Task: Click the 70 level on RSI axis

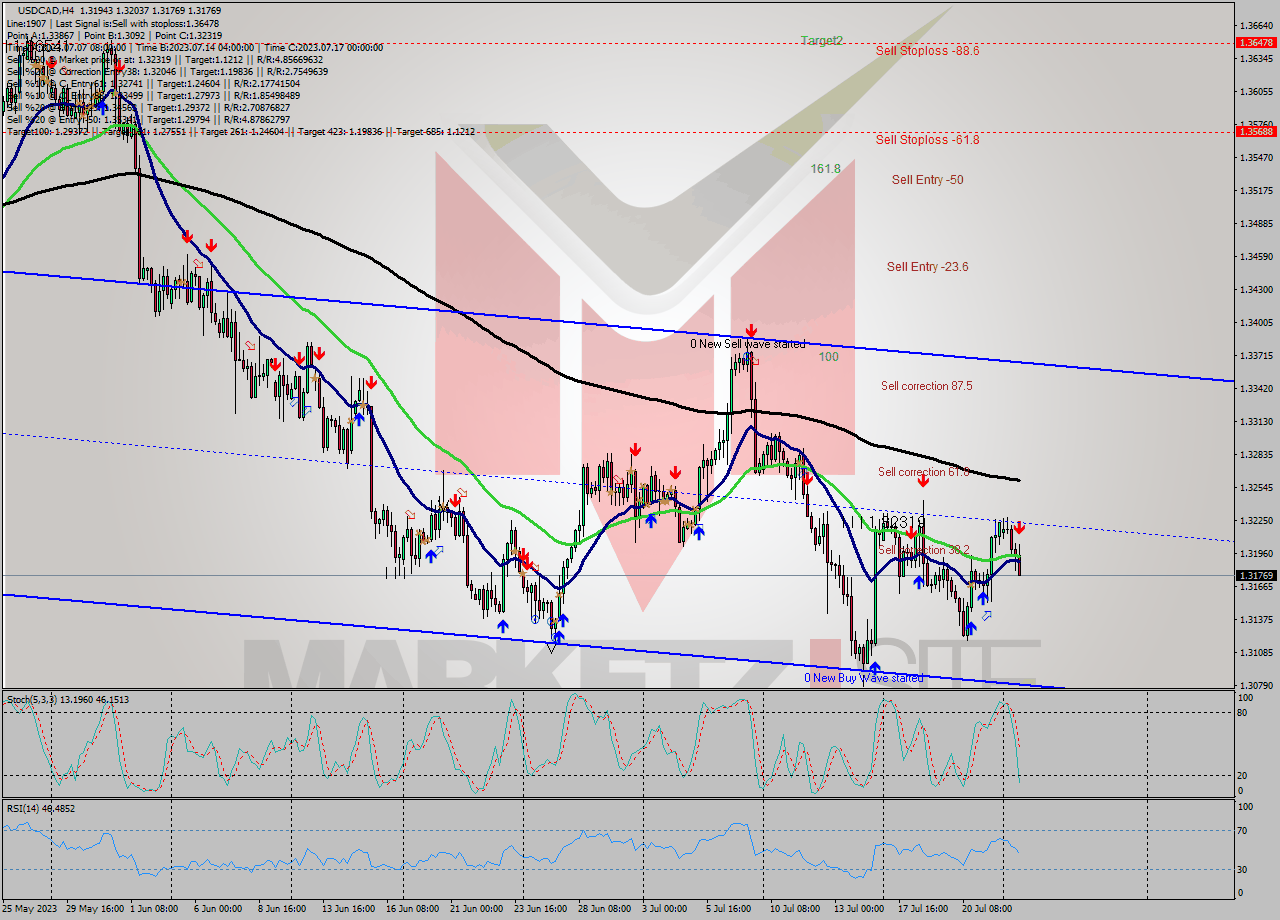Action: (1241, 830)
